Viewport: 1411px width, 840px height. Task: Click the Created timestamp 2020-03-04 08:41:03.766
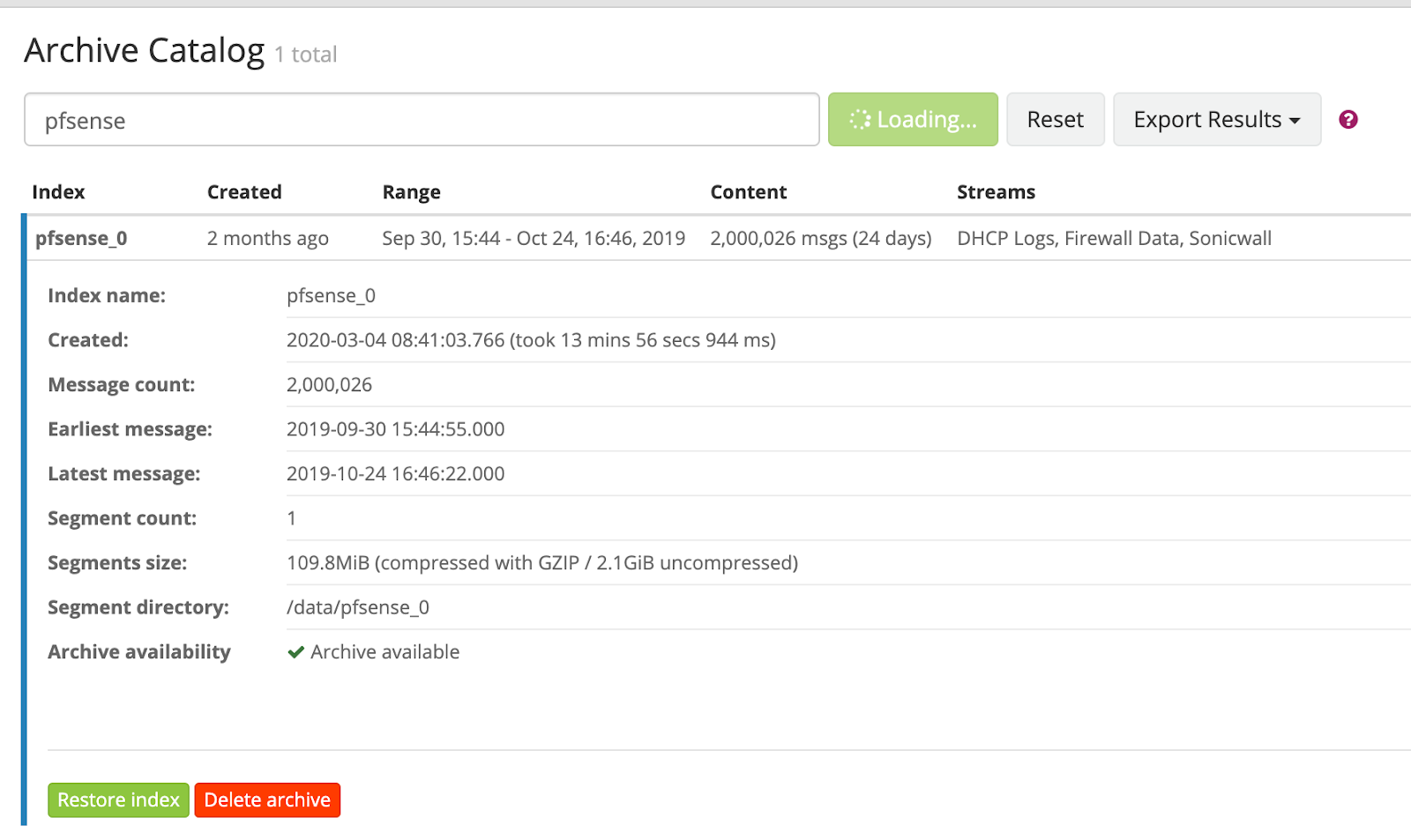point(396,340)
